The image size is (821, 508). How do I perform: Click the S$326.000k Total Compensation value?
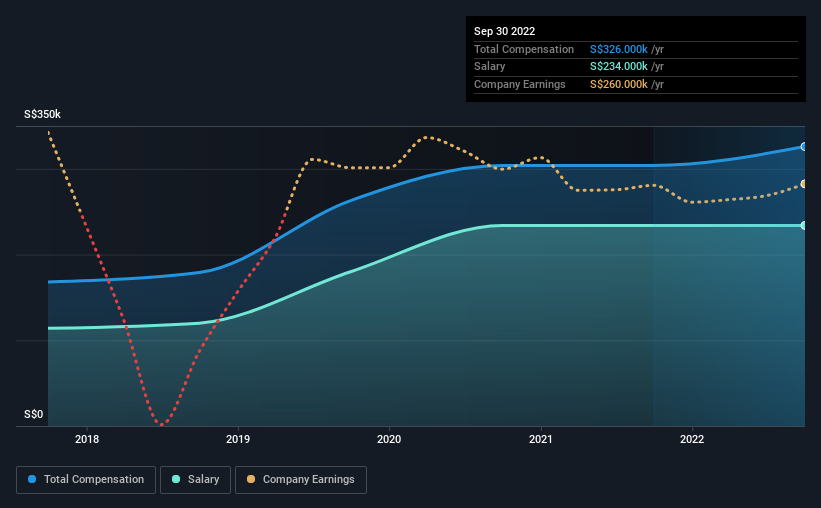619,49
